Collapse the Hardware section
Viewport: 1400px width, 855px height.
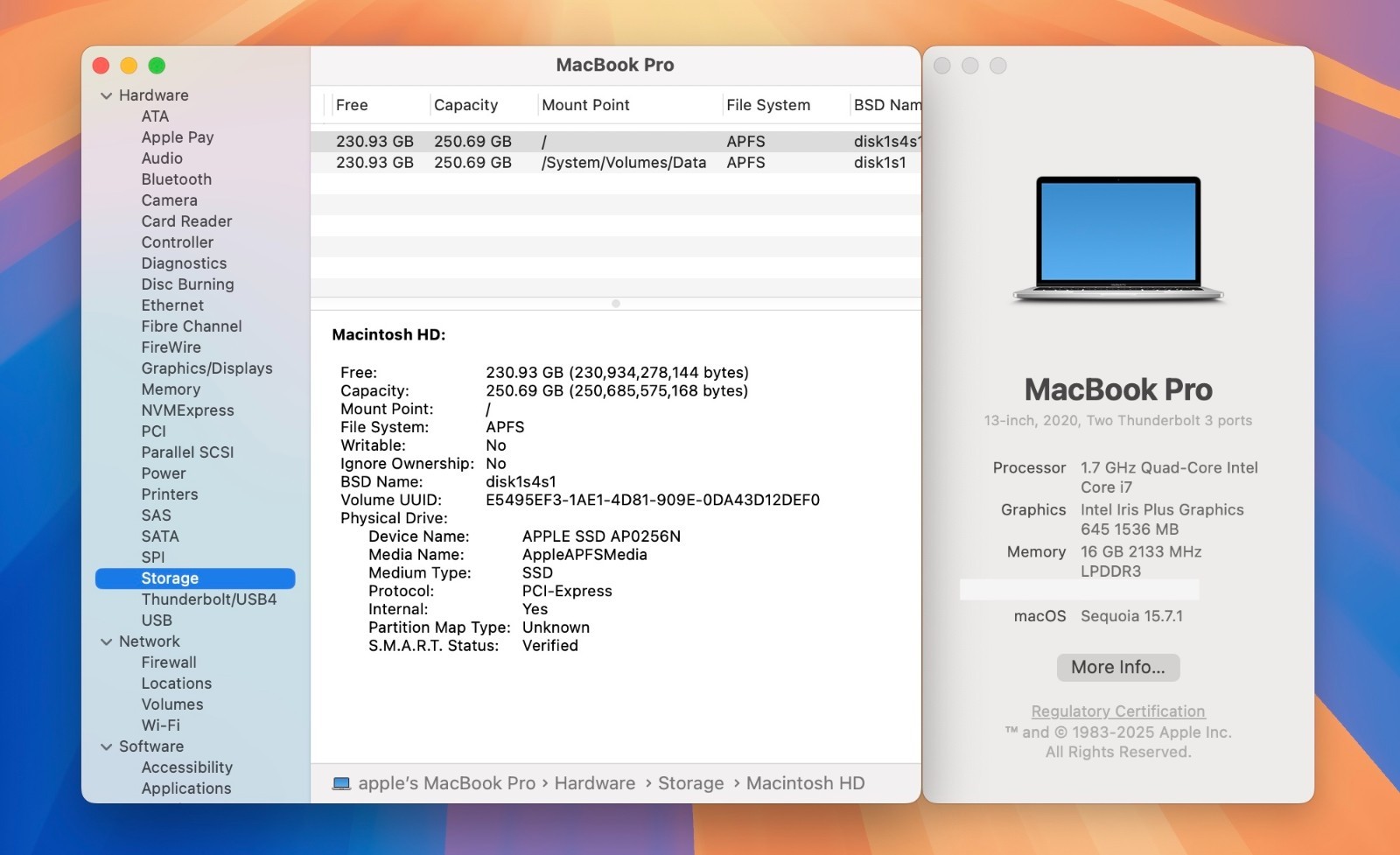107,95
